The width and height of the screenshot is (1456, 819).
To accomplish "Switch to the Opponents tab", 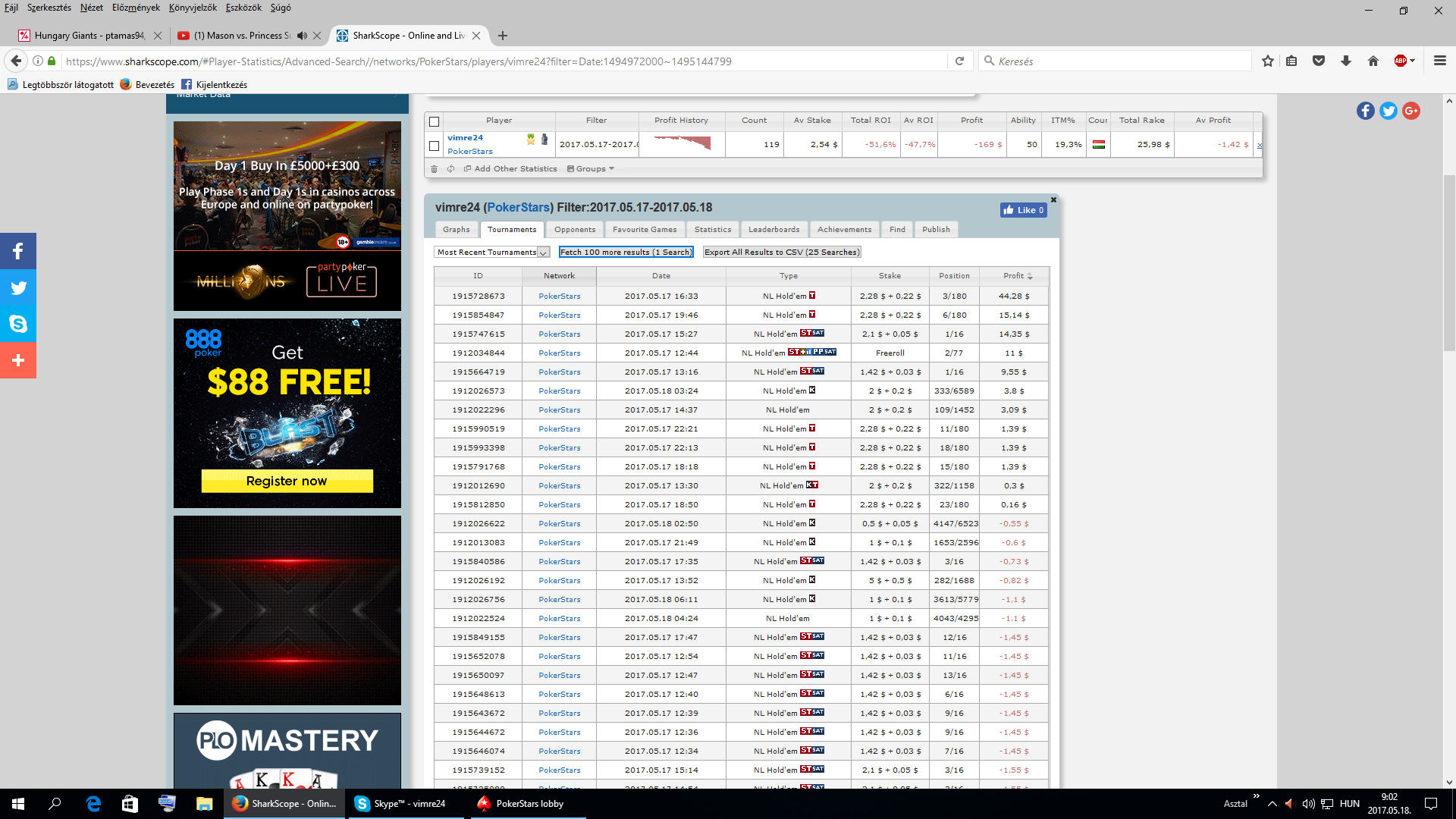I will (x=575, y=230).
